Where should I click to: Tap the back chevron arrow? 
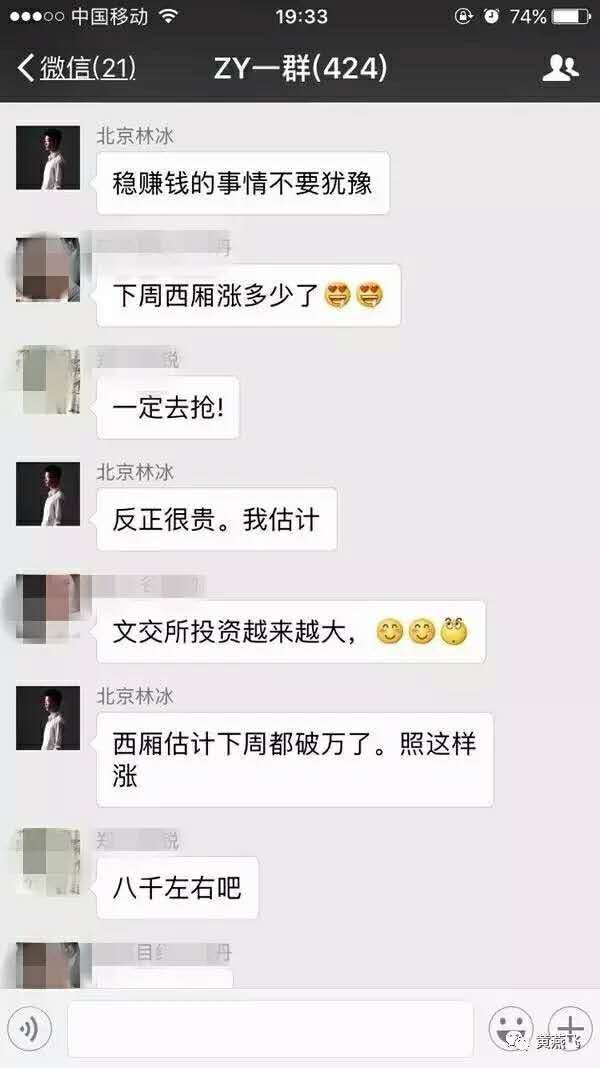point(25,68)
